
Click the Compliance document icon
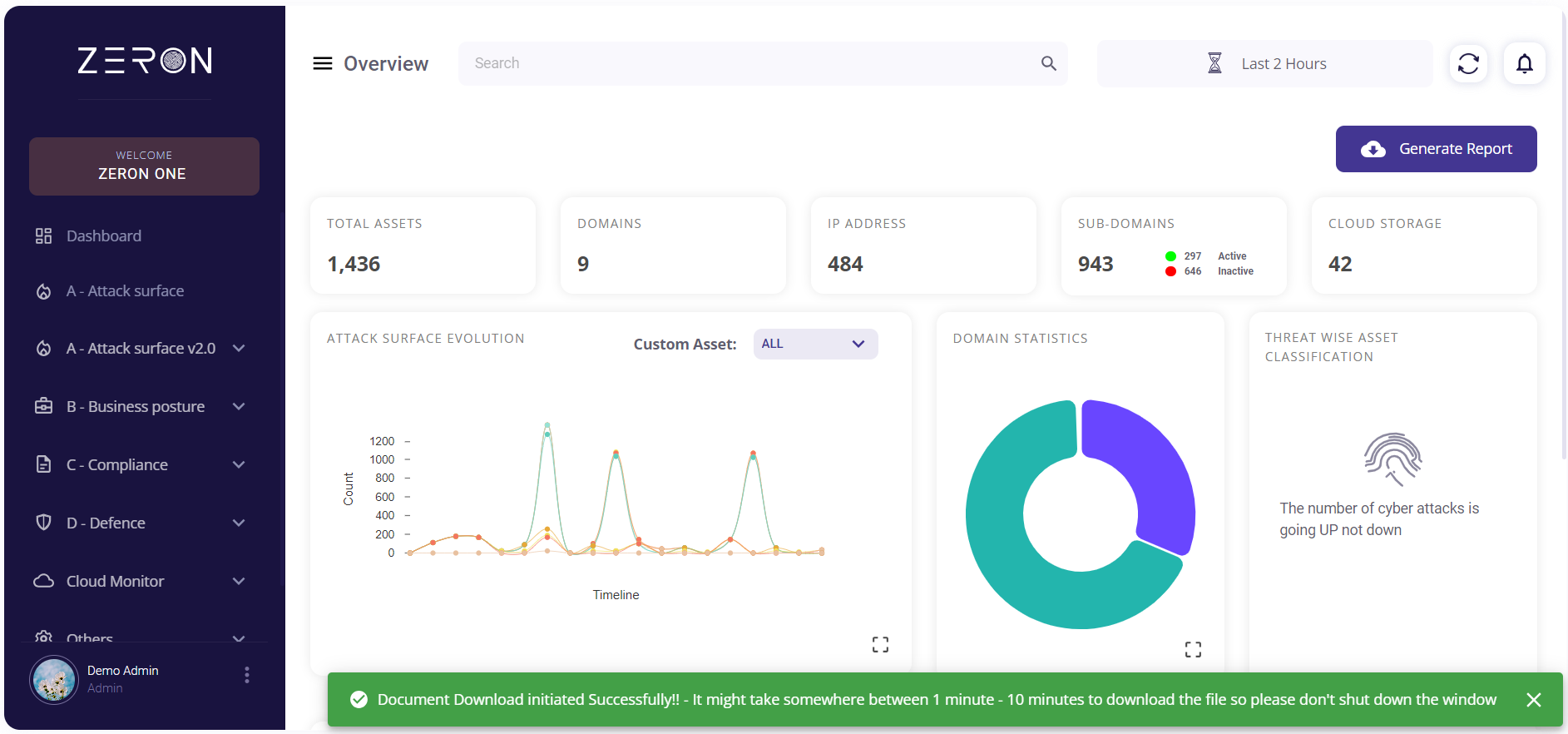[x=43, y=464]
